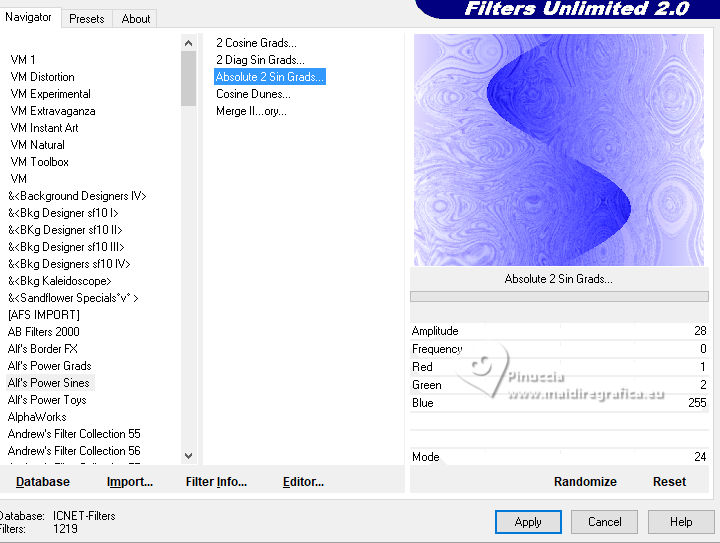Image resolution: width=720 pixels, height=543 pixels.
Task: Select Andrew's Filter Collection 55
Action: 74,434
